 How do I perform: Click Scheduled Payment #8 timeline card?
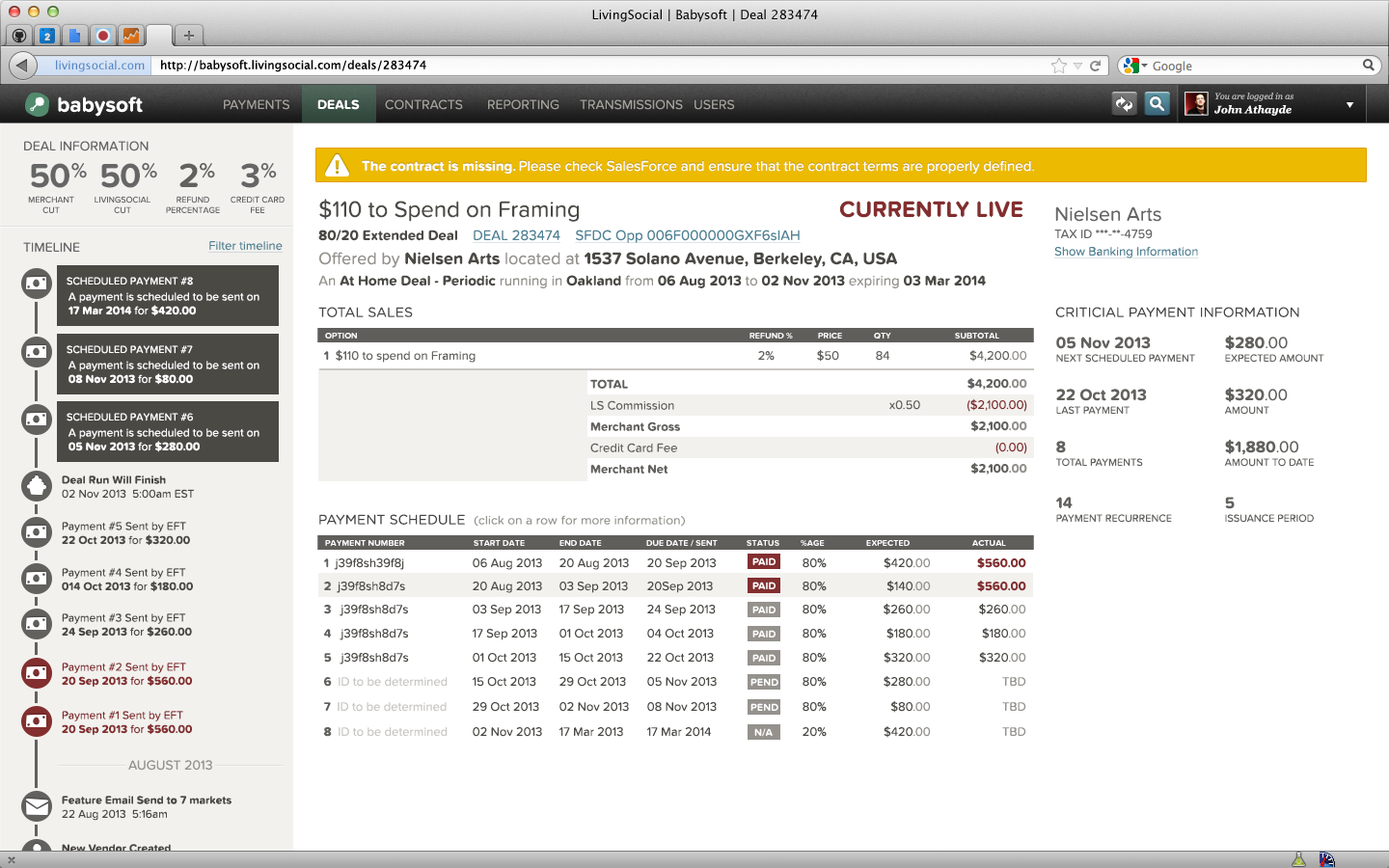tap(168, 296)
